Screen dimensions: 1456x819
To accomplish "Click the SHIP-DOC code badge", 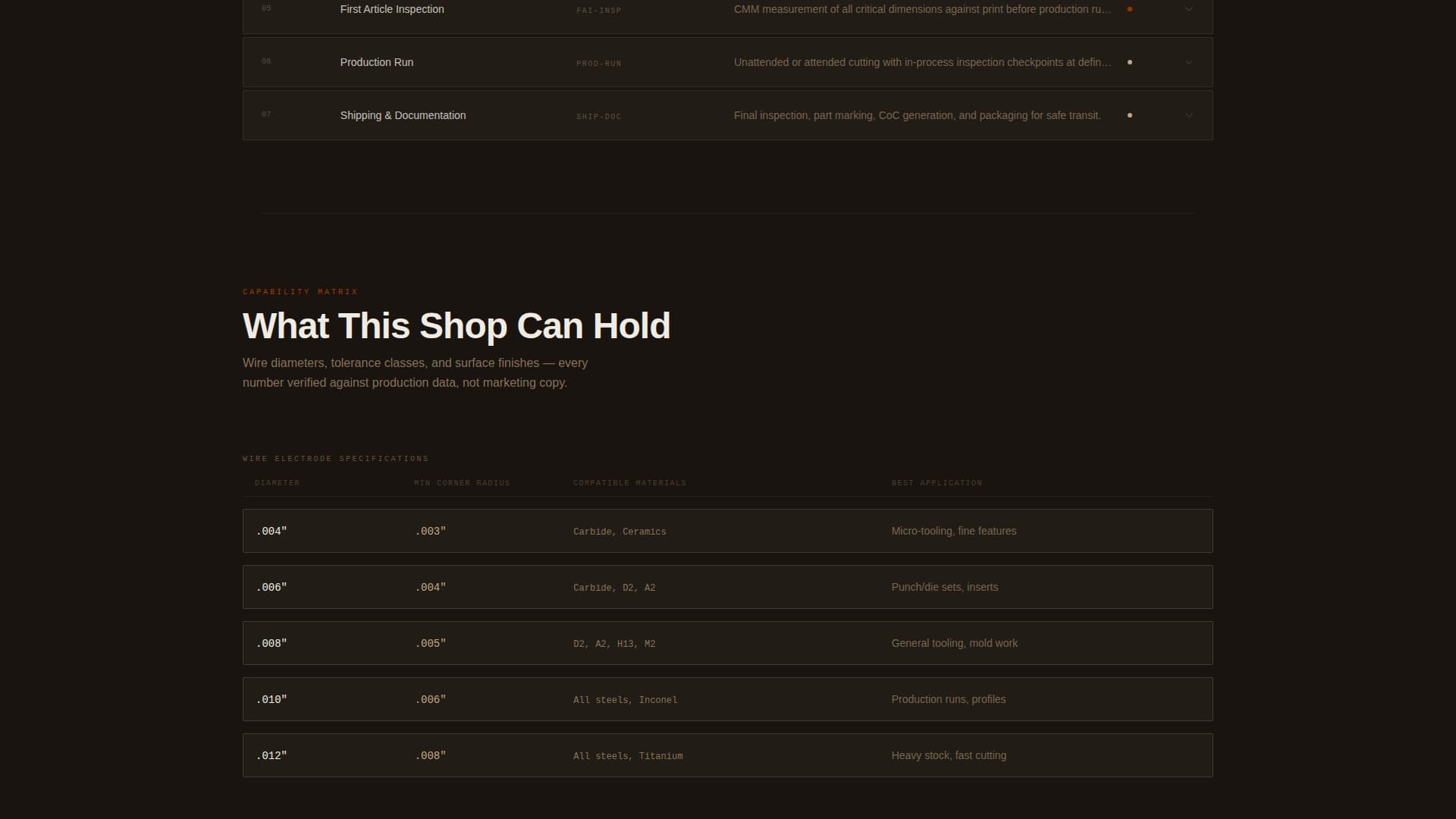I will (598, 116).
